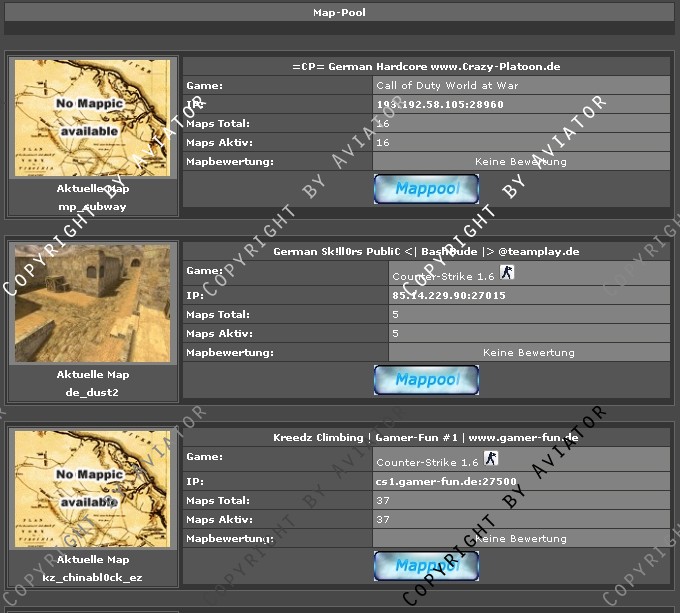This screenshot has width=680, height=613.
Task: Click Maps Total label in Bashbude server
Action: pyautogui.click(x=218, y=315)
